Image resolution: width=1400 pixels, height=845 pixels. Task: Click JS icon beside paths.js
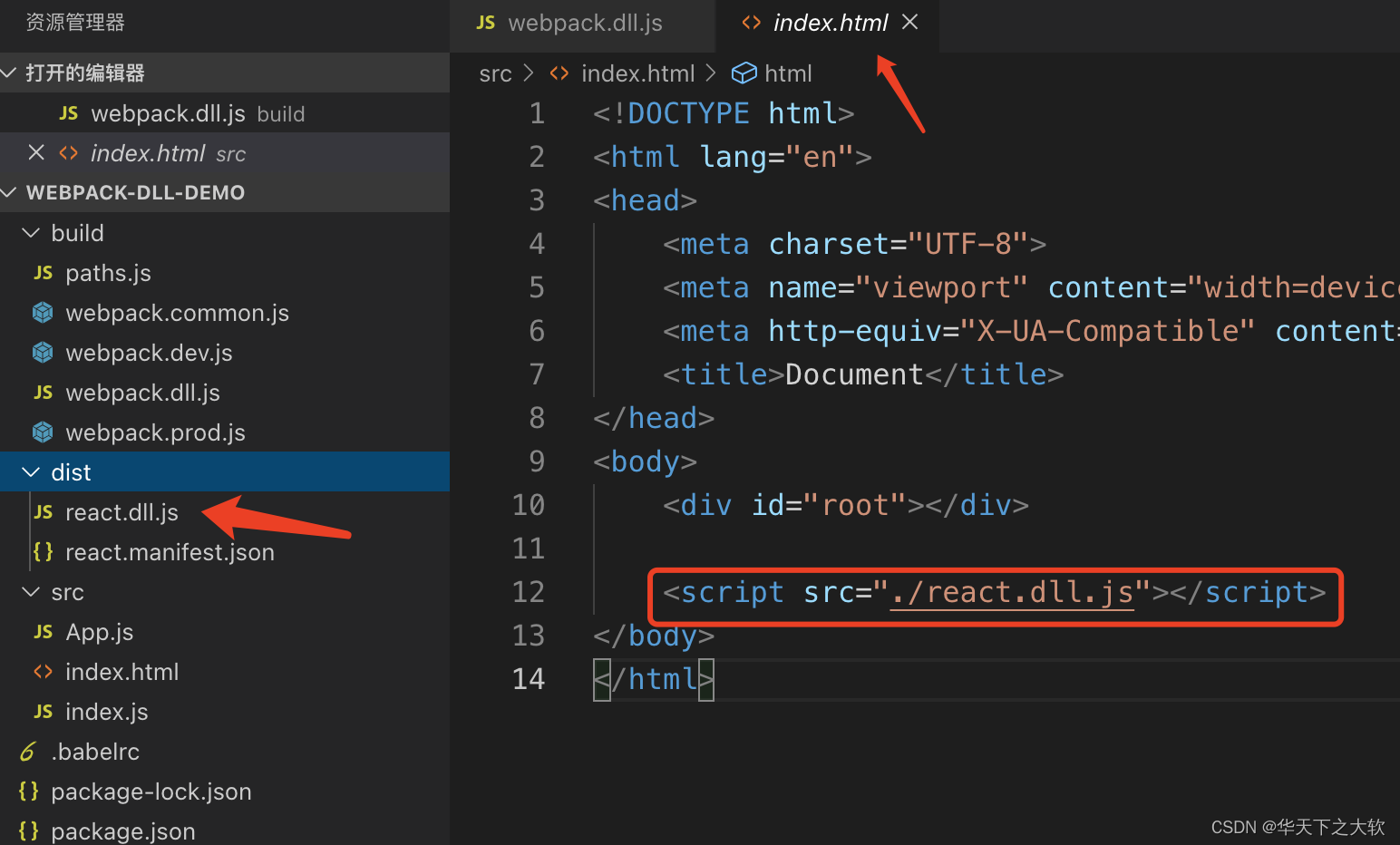43,273
